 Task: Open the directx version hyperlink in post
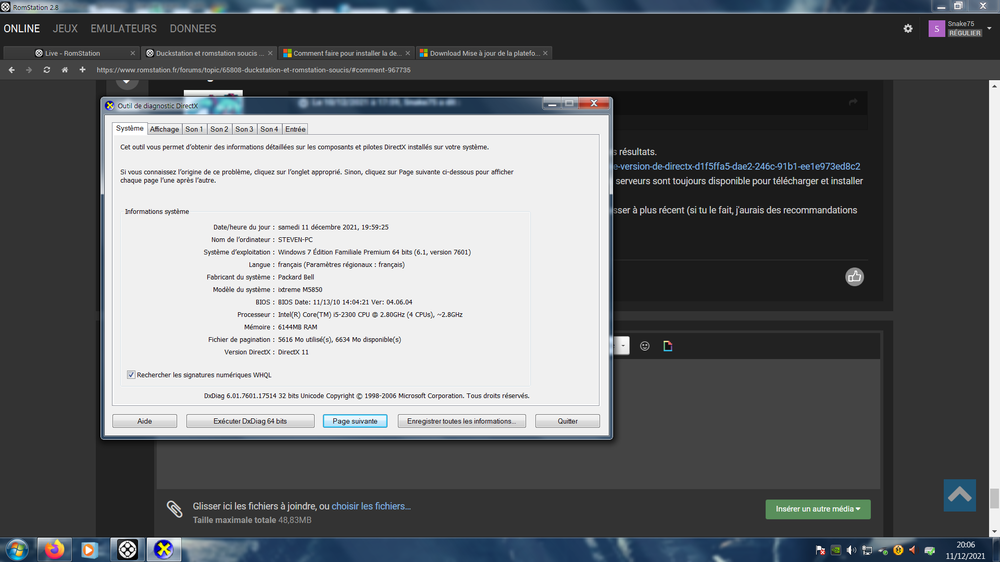(x=736, y=166)
